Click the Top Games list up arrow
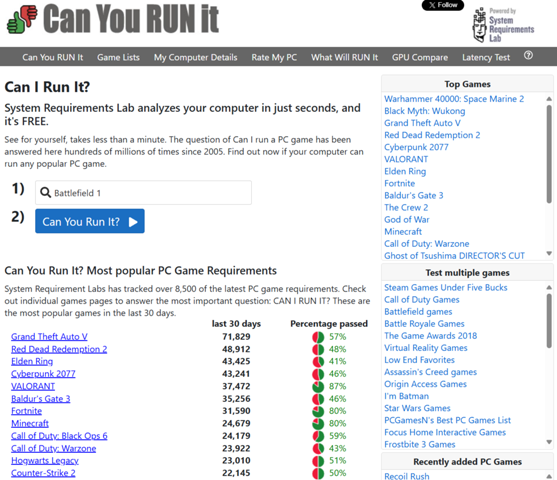The height and width of the screenshot is (480, 557). coord(549,99)
